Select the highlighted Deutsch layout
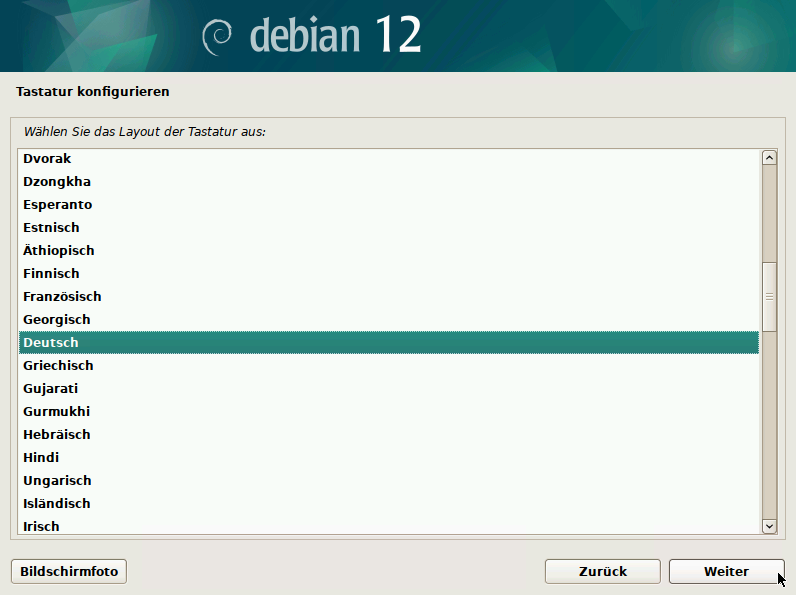The width and height of the screenshot is (796, 595). tap(389, 342)
